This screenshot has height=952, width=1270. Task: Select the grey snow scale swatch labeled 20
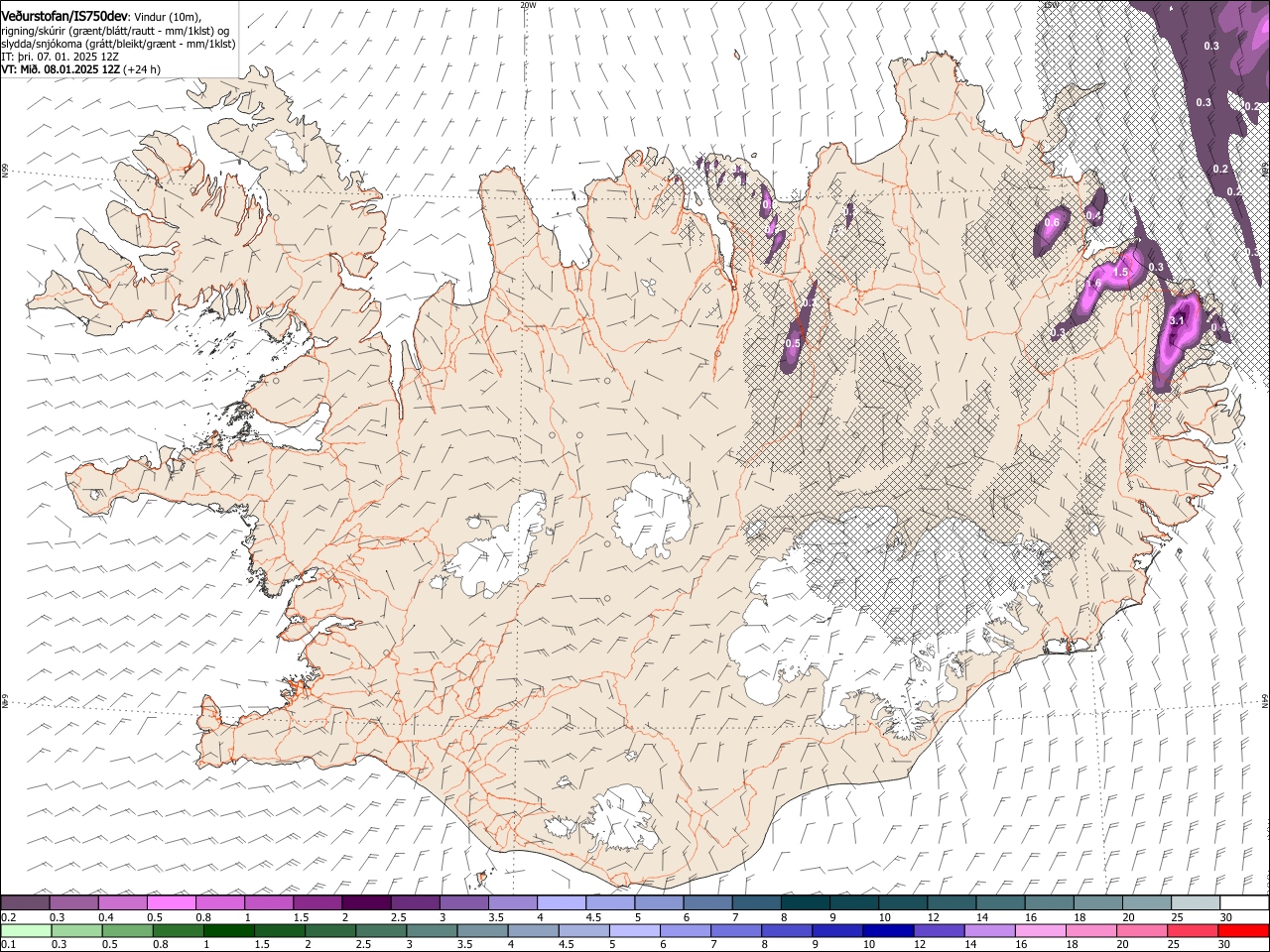click(x=1145, y=903)
